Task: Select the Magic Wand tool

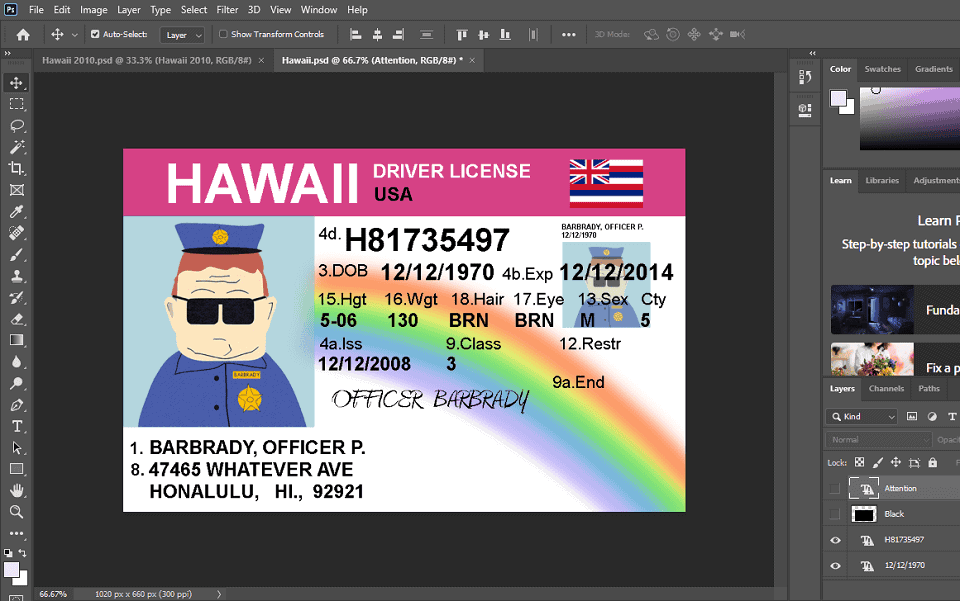Action: [x=17, y=147]
